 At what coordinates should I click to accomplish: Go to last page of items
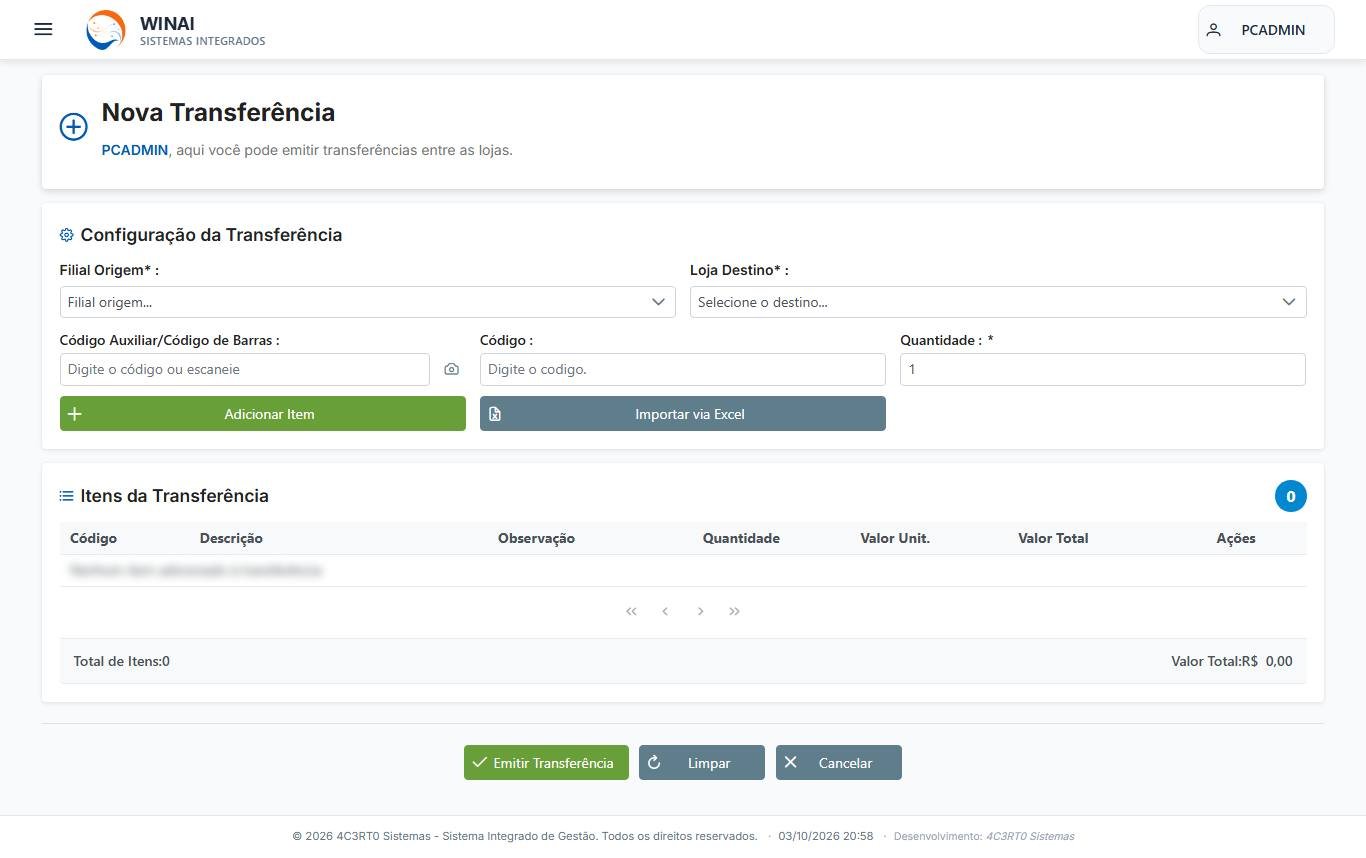(x=735, y=611)
